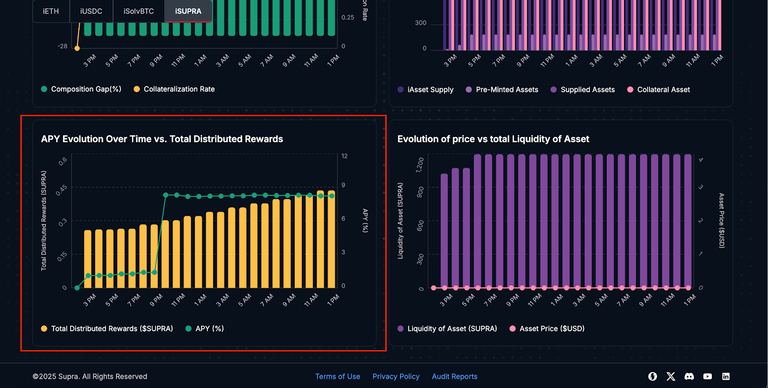The image size is (768, 388).
Task: Select the yellow collateralization point at -28
Action: click(77, 48)
